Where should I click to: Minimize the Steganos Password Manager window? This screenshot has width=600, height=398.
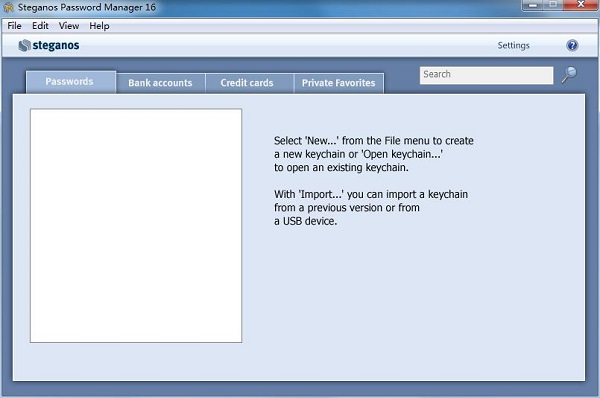533,5
